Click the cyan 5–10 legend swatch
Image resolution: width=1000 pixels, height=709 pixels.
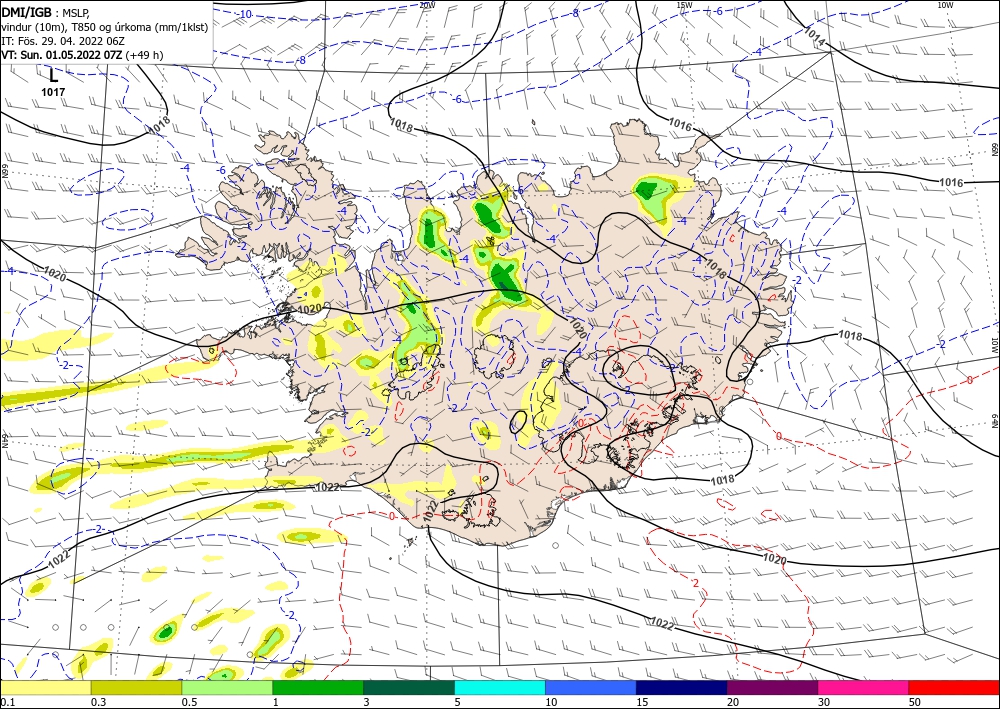[500, 687]
